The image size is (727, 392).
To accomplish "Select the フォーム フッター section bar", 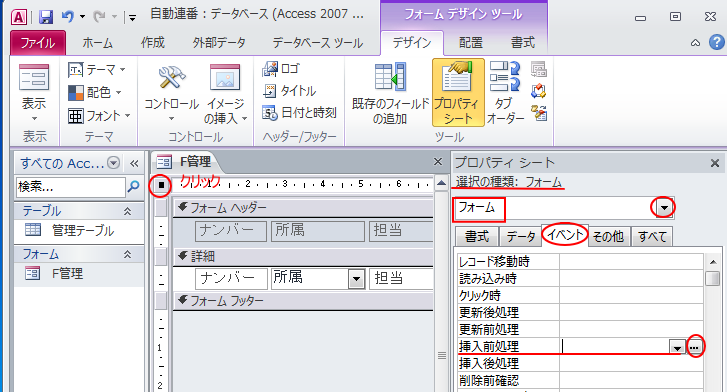I will [x=303, y=301].
